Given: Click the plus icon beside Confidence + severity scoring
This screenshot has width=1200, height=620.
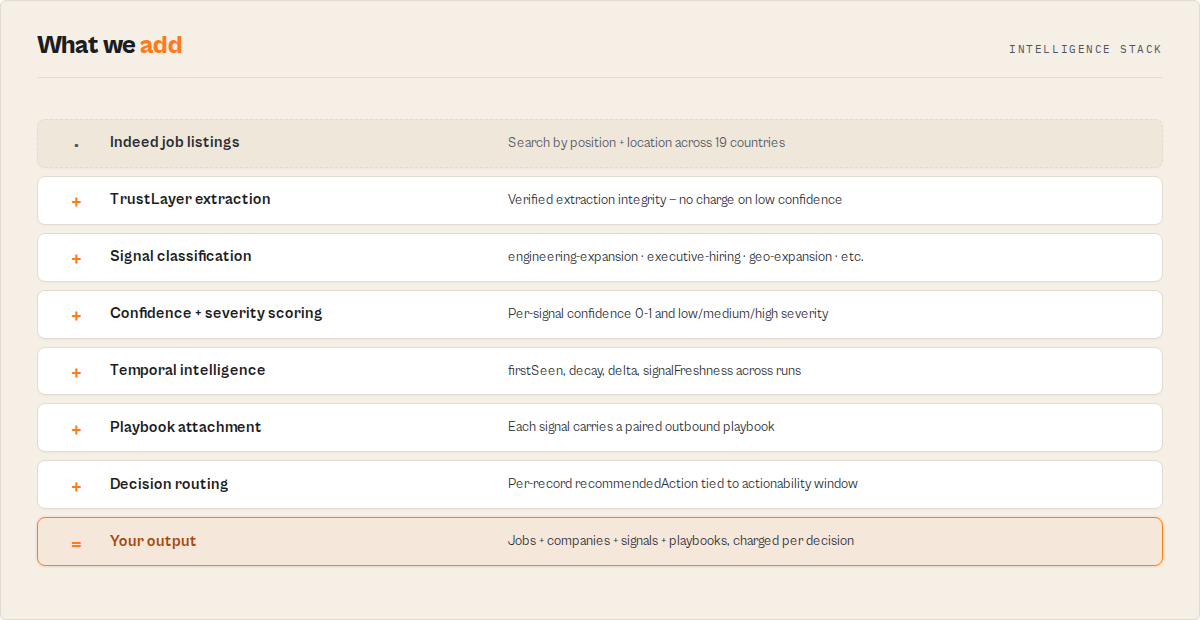Looking at the screenshot, I should tap(76, 315).
